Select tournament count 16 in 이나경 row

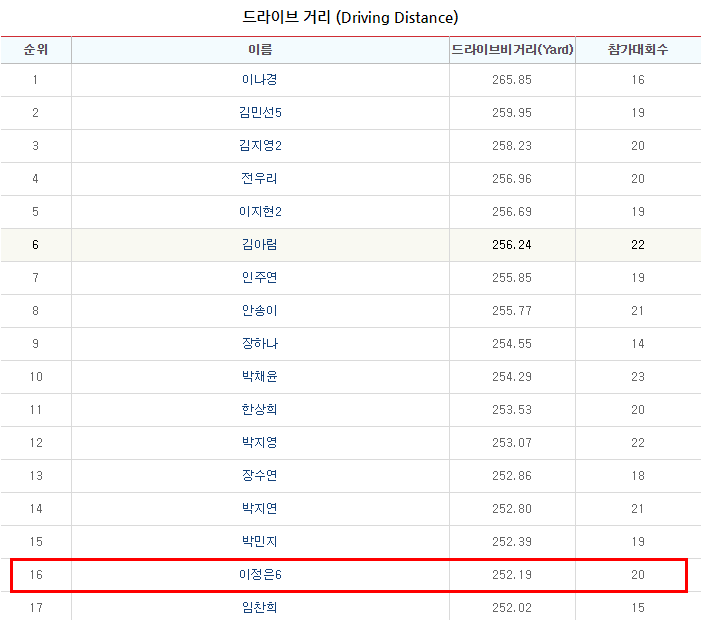[638, 80]
